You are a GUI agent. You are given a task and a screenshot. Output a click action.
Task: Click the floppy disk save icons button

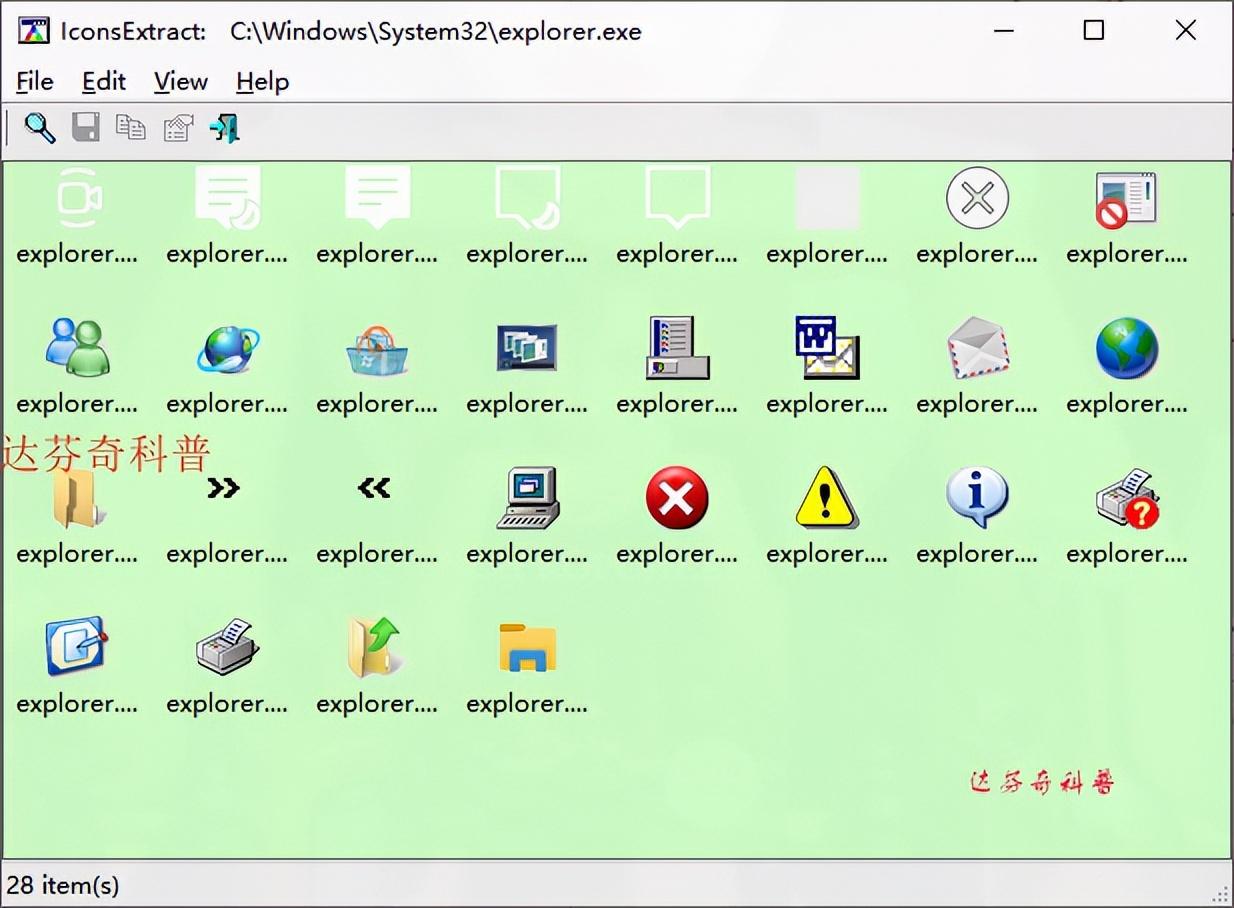[86, 128]
